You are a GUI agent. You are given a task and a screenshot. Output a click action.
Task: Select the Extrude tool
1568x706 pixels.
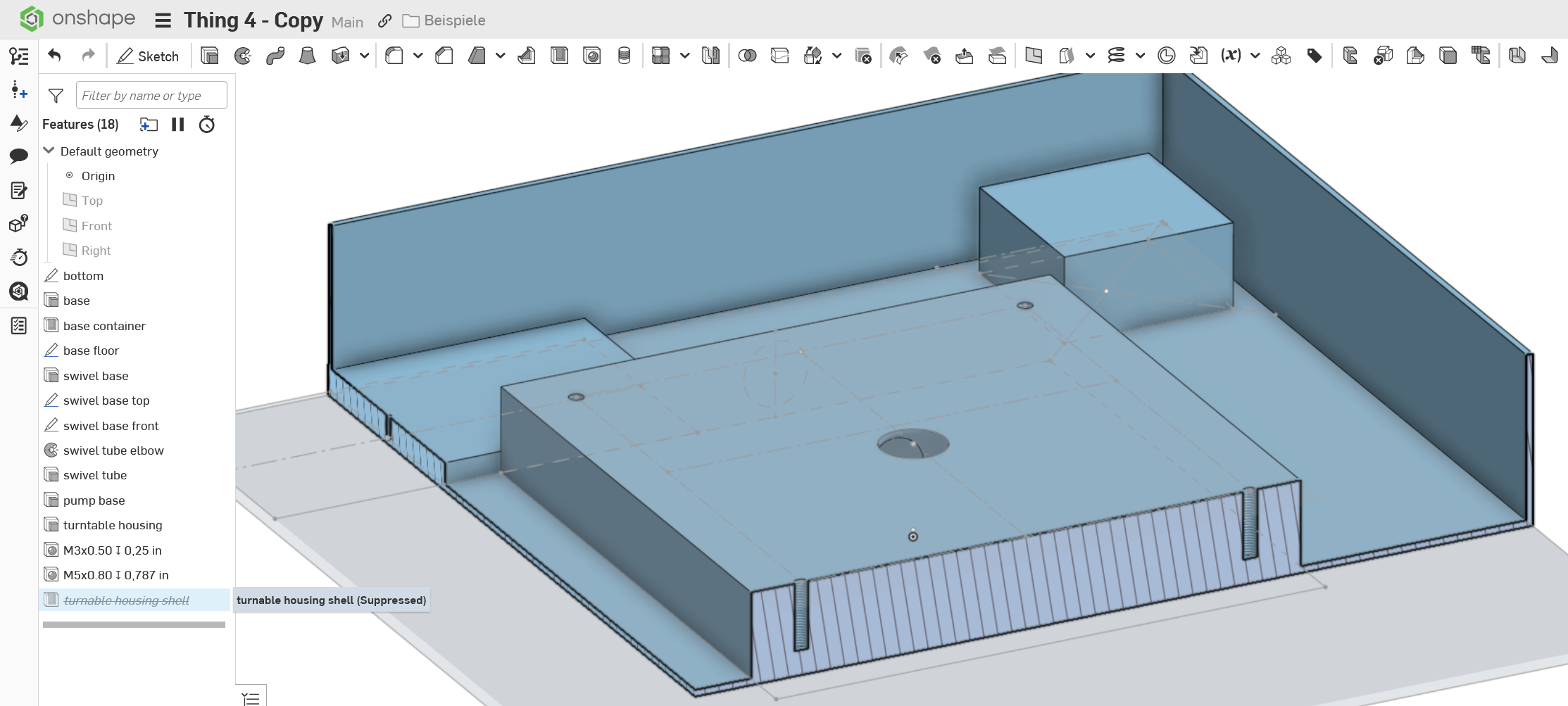(x=209, y=56)
